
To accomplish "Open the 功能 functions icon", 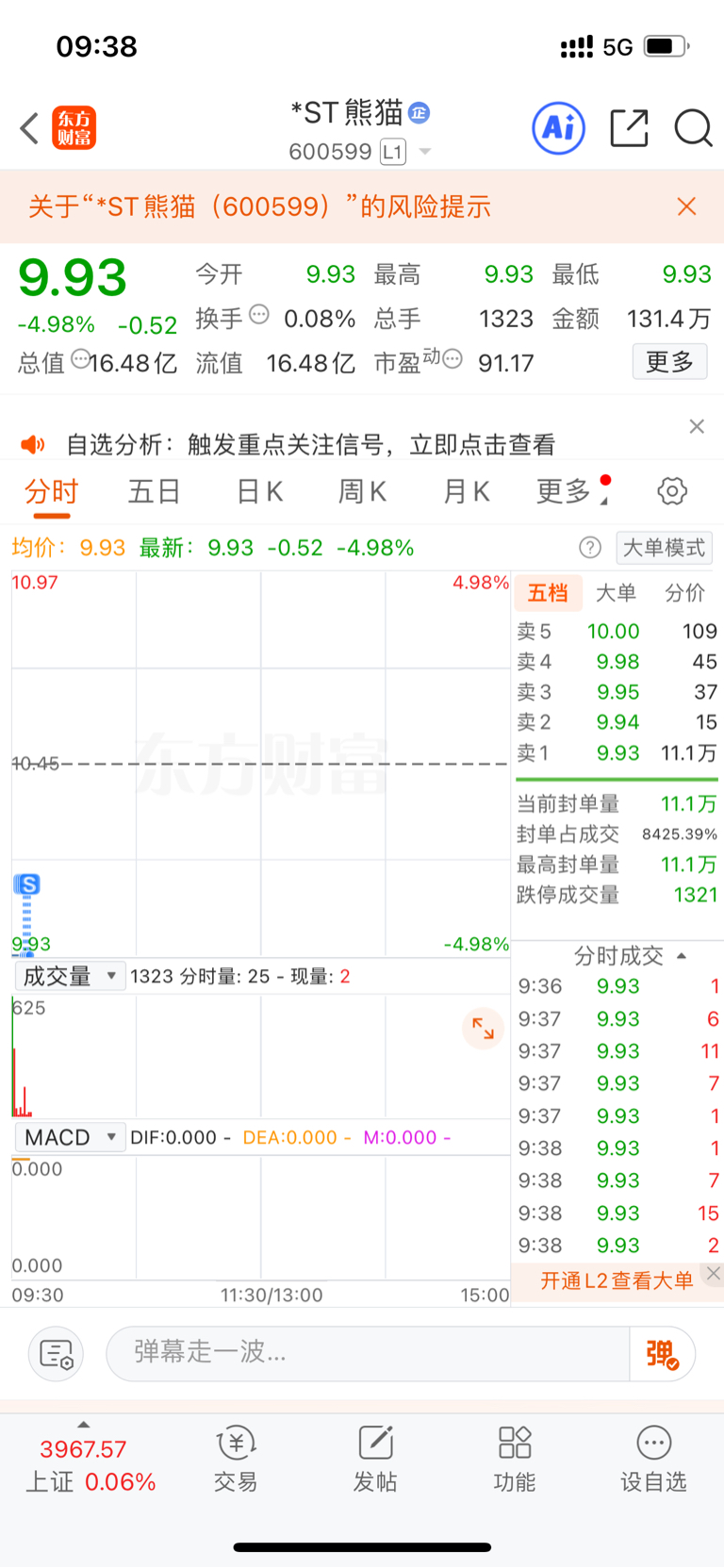I will 515,1460.
